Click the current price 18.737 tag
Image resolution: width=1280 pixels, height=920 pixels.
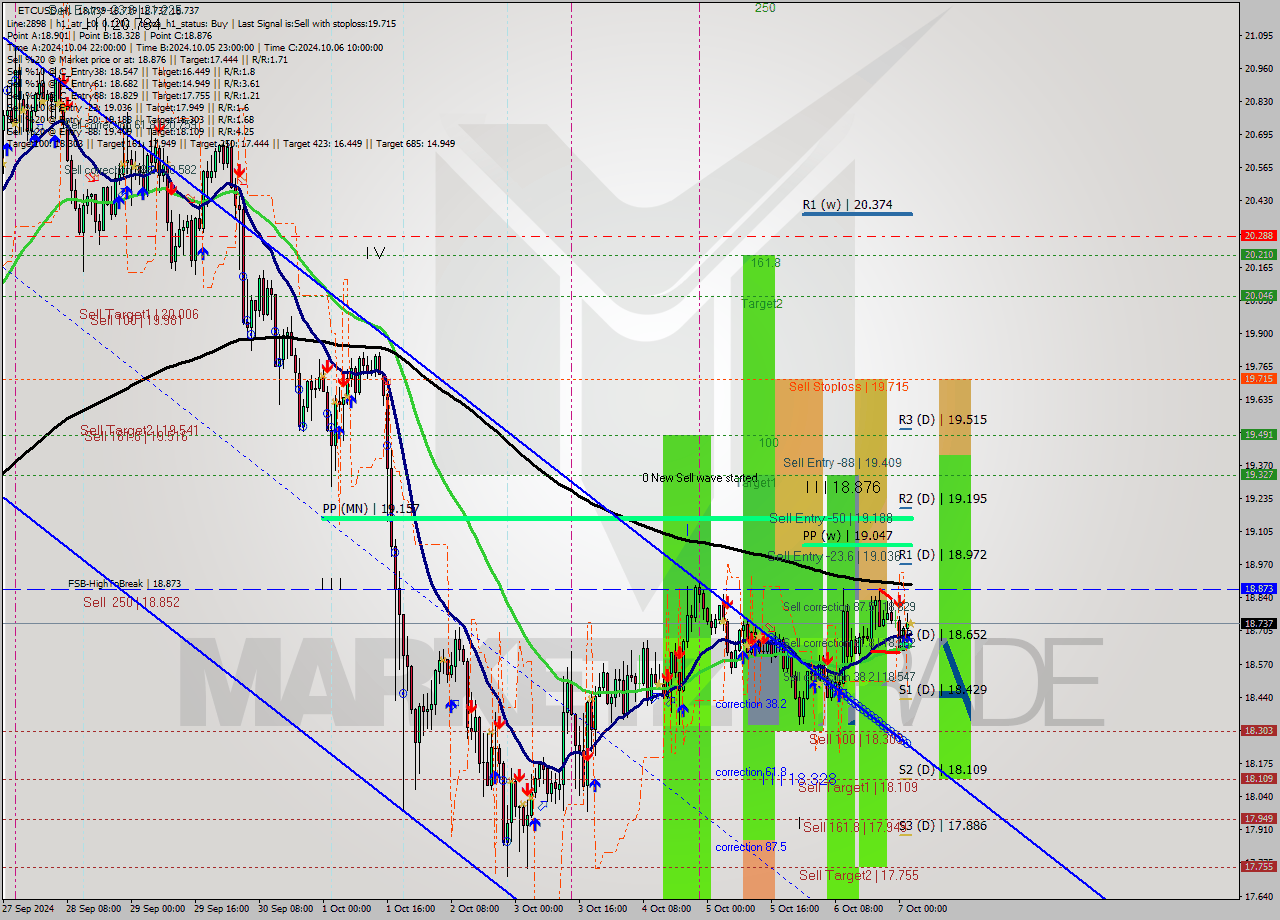pyautogui.click(x=1258, y=623)
